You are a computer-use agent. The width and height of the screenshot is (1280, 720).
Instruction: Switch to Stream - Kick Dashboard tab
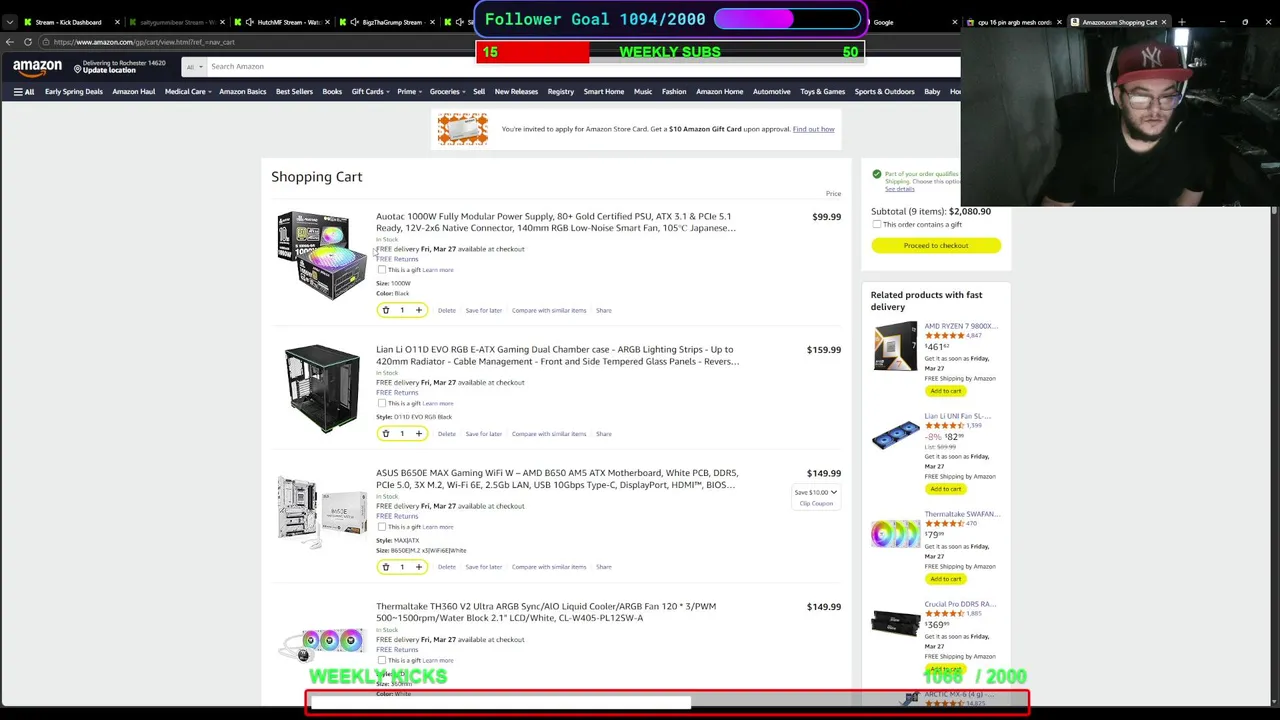(x=68, y=22)
